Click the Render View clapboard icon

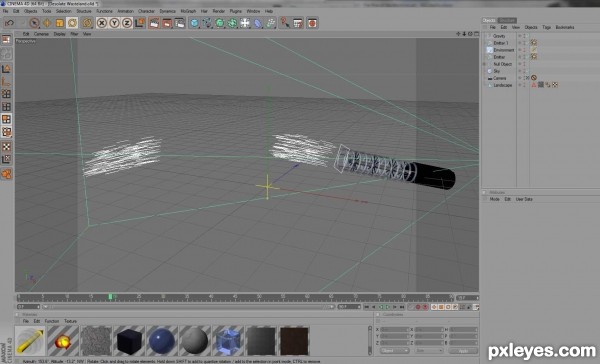tap(154, 23)
